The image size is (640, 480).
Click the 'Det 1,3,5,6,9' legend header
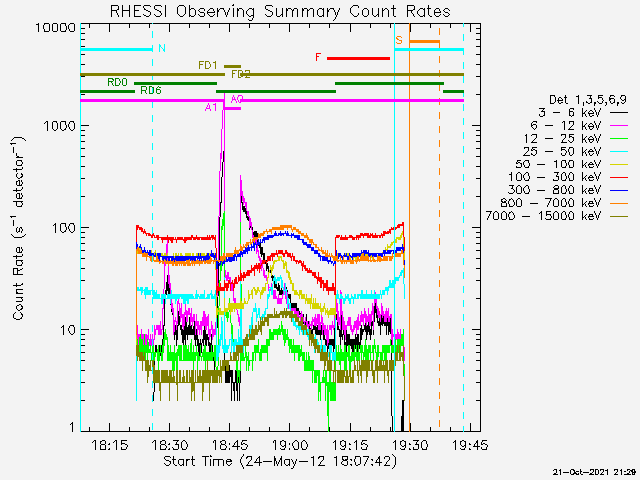click(x=588, y=100)
